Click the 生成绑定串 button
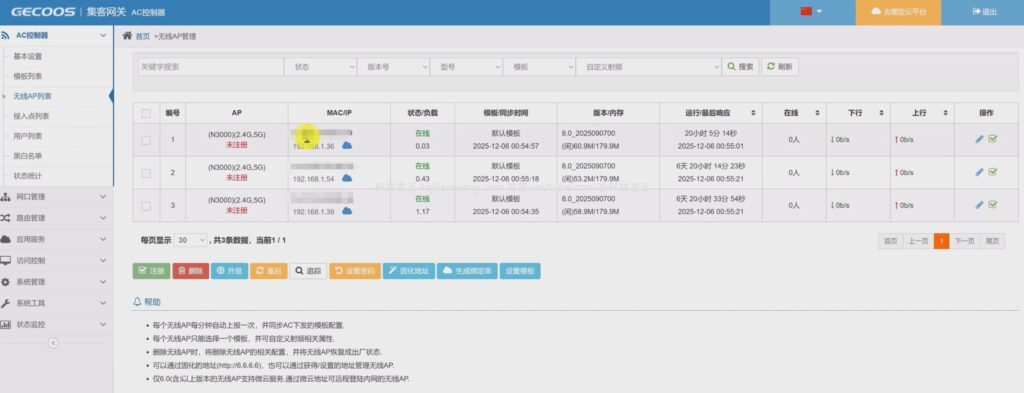 pos(467,271)
